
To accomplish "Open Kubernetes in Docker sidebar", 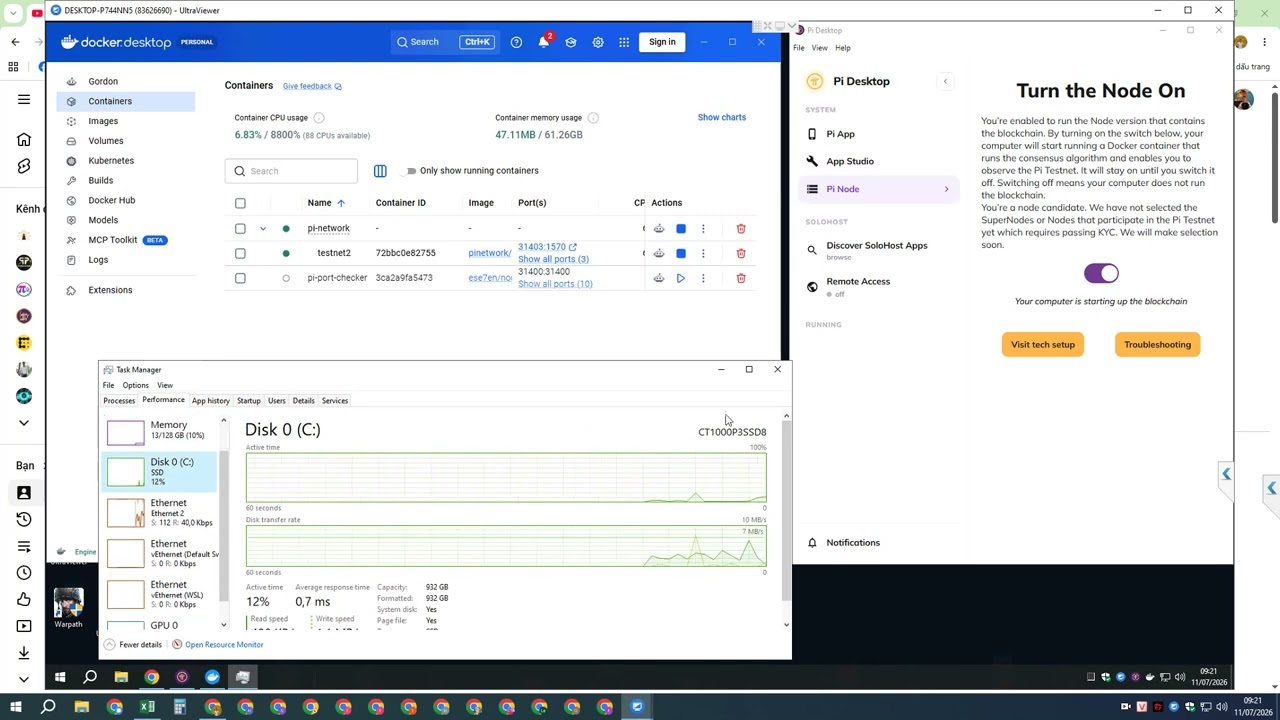I will pos(126,160).
